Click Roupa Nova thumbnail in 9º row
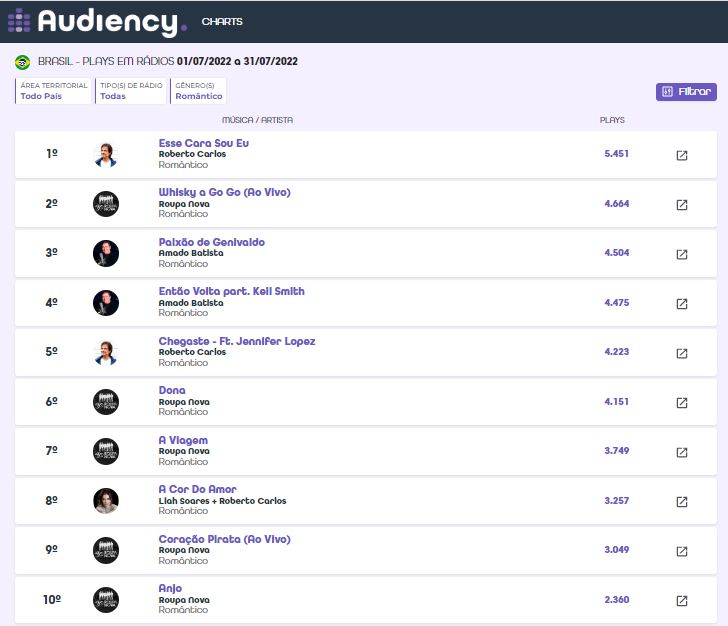 click(106, 550)
